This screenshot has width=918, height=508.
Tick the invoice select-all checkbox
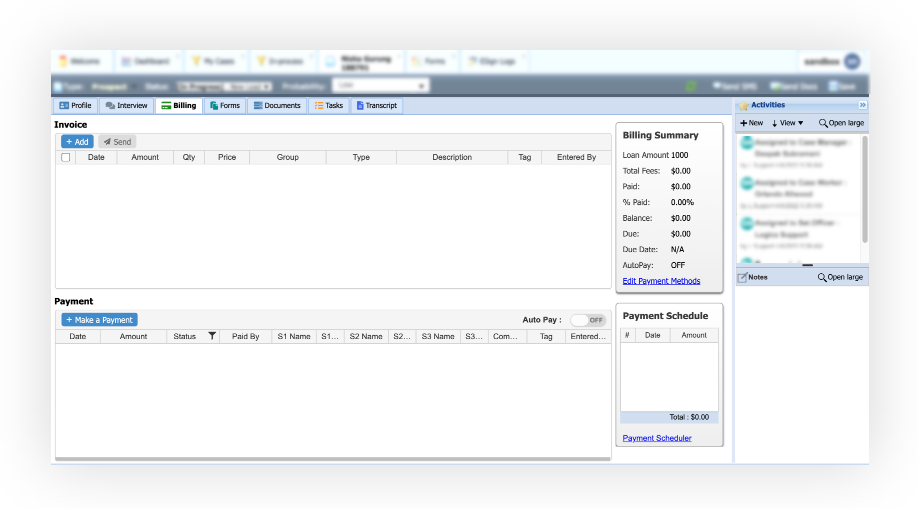[x=66, y=157]
